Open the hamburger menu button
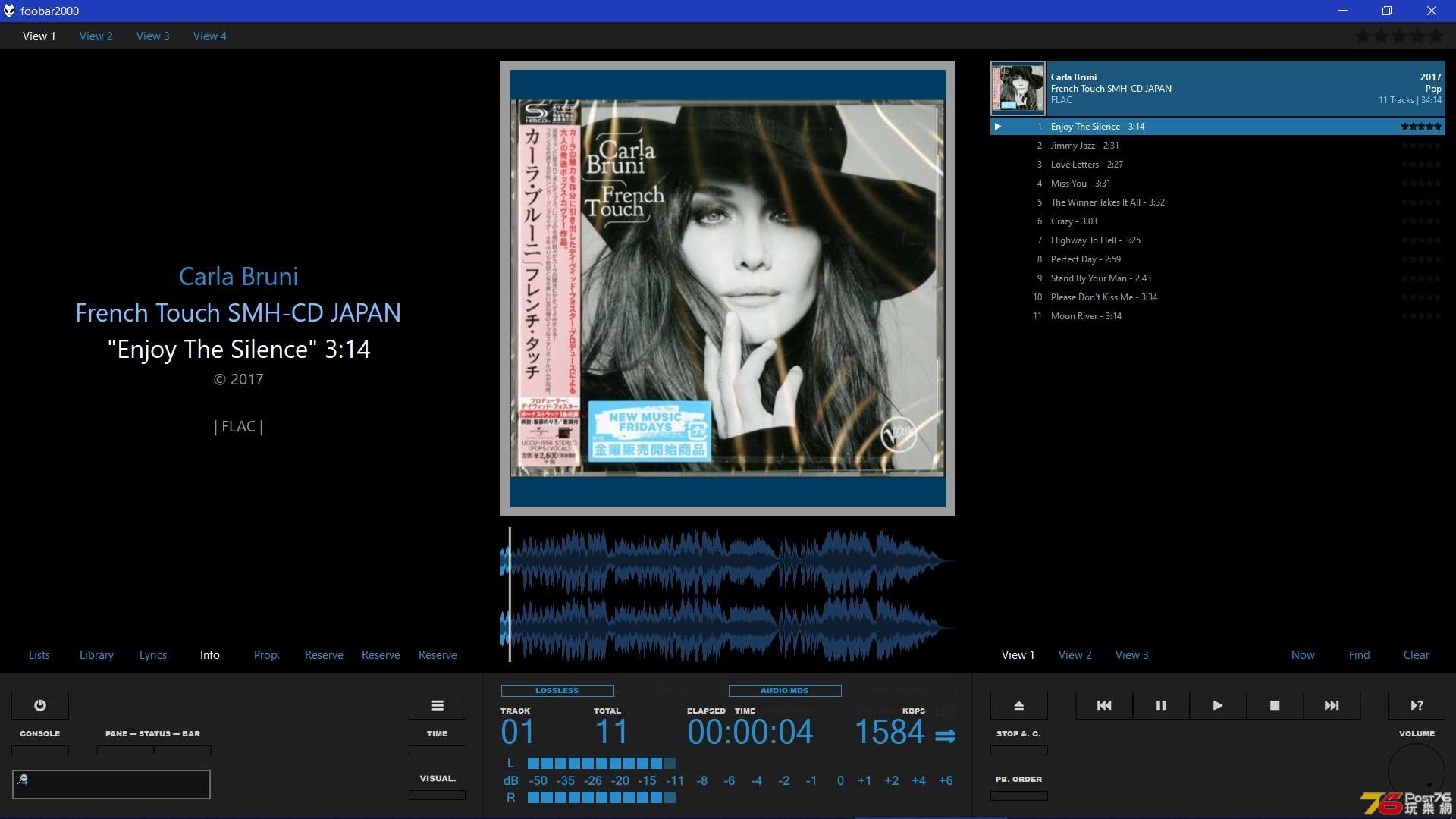 point(438,705)
